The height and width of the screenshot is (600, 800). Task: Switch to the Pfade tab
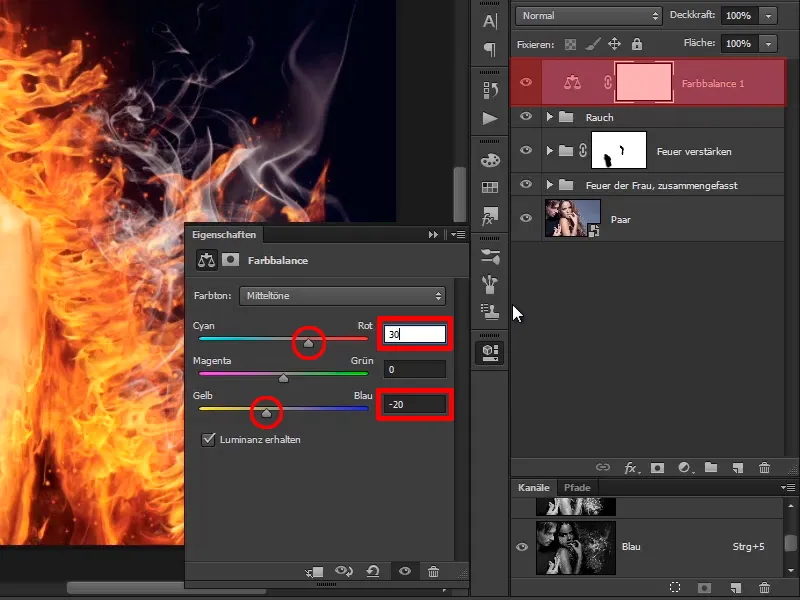point(577,488)
